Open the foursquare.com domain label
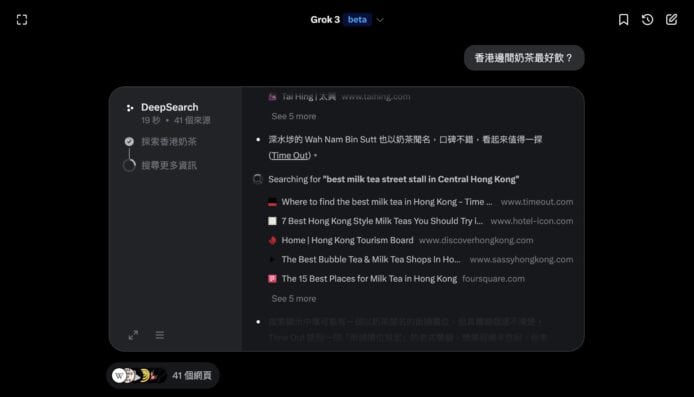The image size is (694, 397). click(493, 279)
